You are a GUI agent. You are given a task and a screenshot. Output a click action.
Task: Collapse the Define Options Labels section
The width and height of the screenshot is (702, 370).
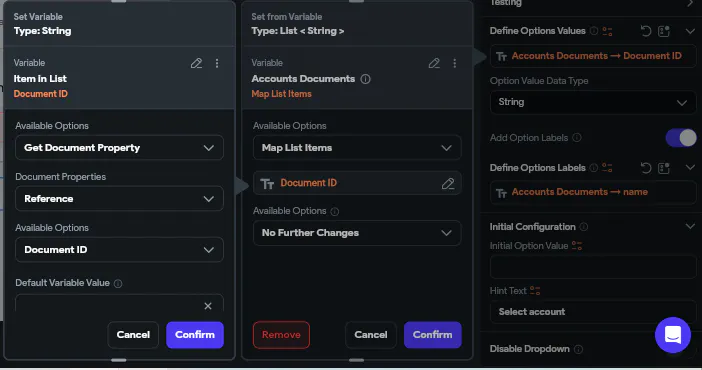[690, 168]
